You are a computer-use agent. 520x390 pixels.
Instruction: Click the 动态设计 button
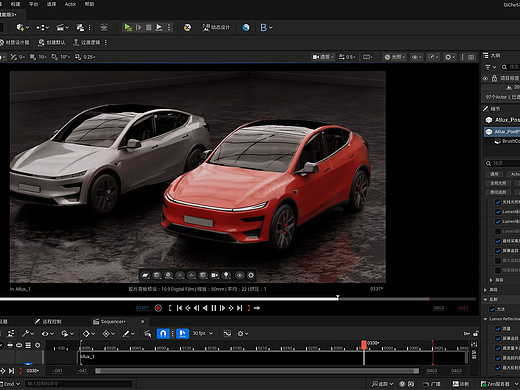coord(216,27)
